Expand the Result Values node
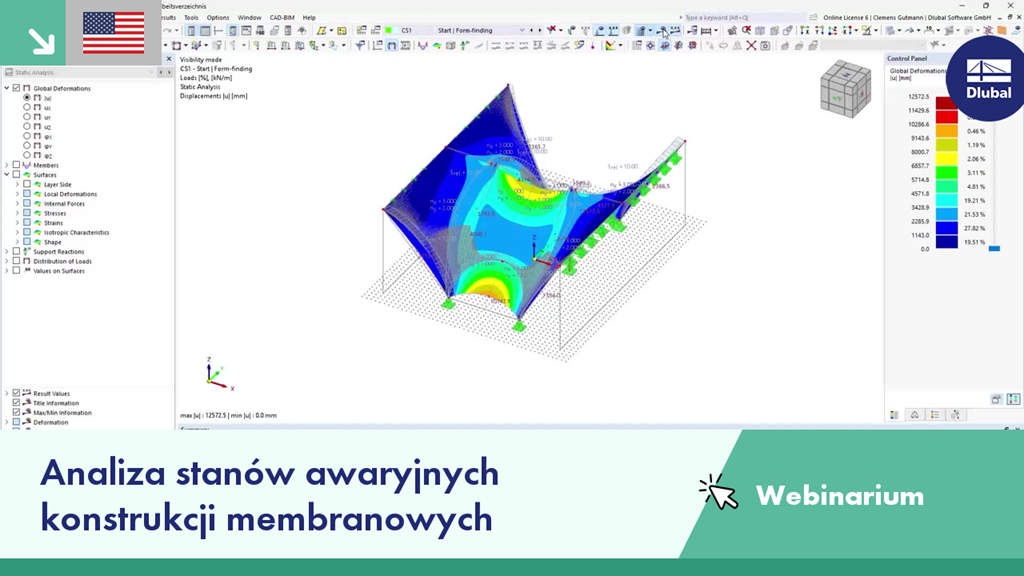The width and height of the screenshot is (1024, 576). tap(7, 393)
